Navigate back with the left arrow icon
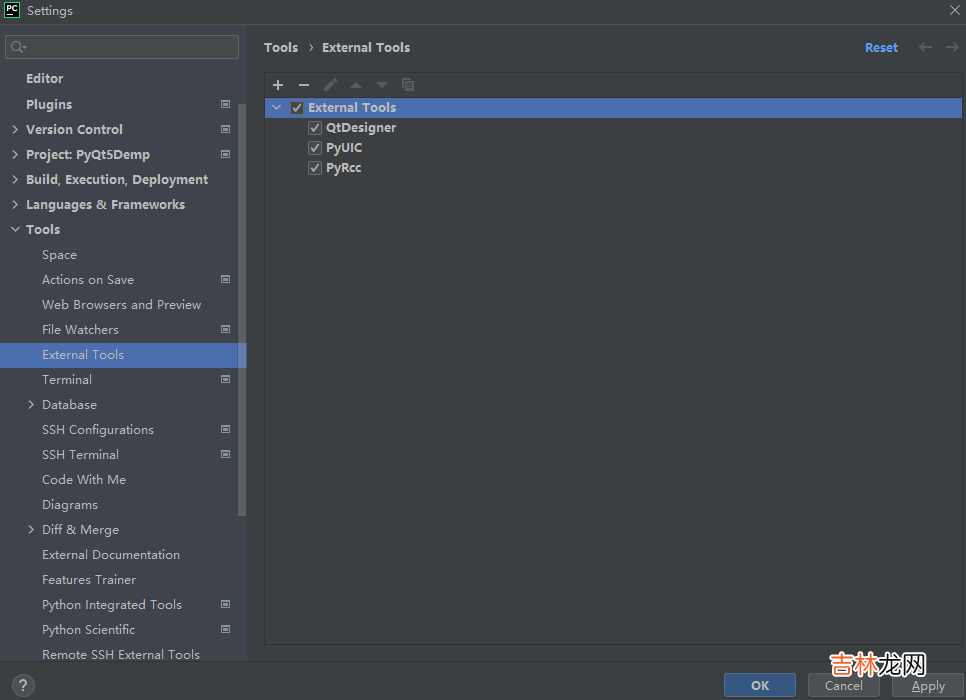The height and width of the screenshot is (700, 966). (925, 47)
